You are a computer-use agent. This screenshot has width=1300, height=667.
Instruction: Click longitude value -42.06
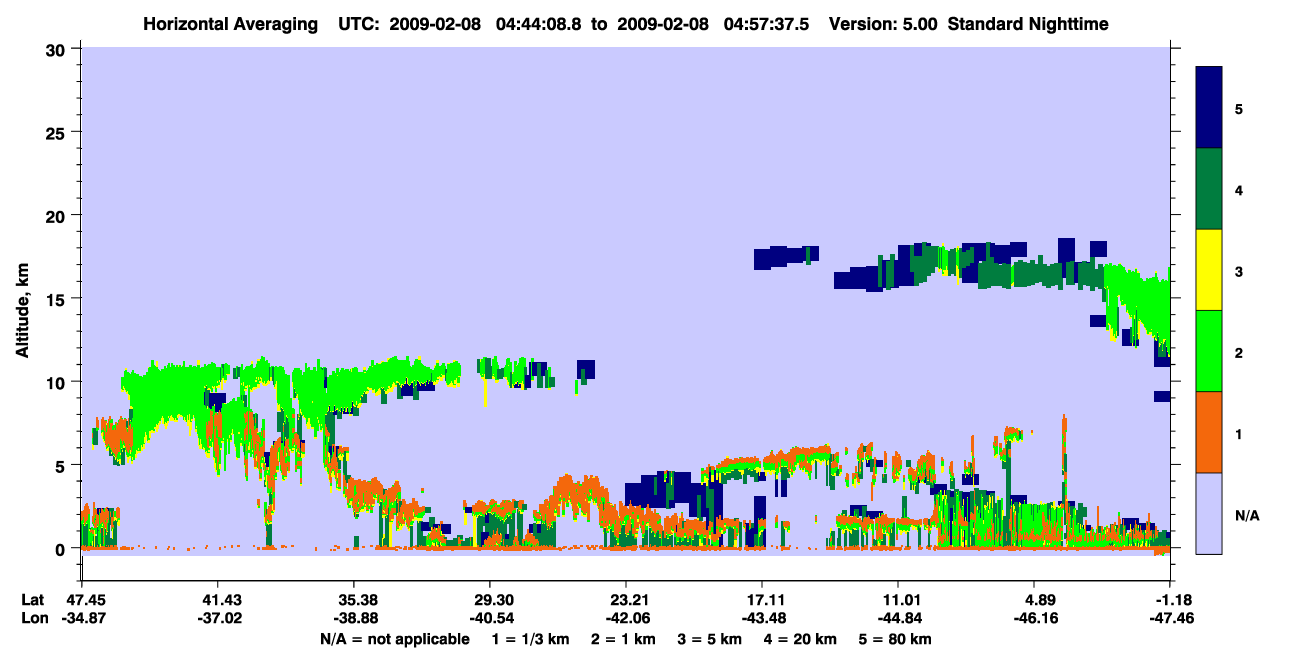(x=626, y=619)
